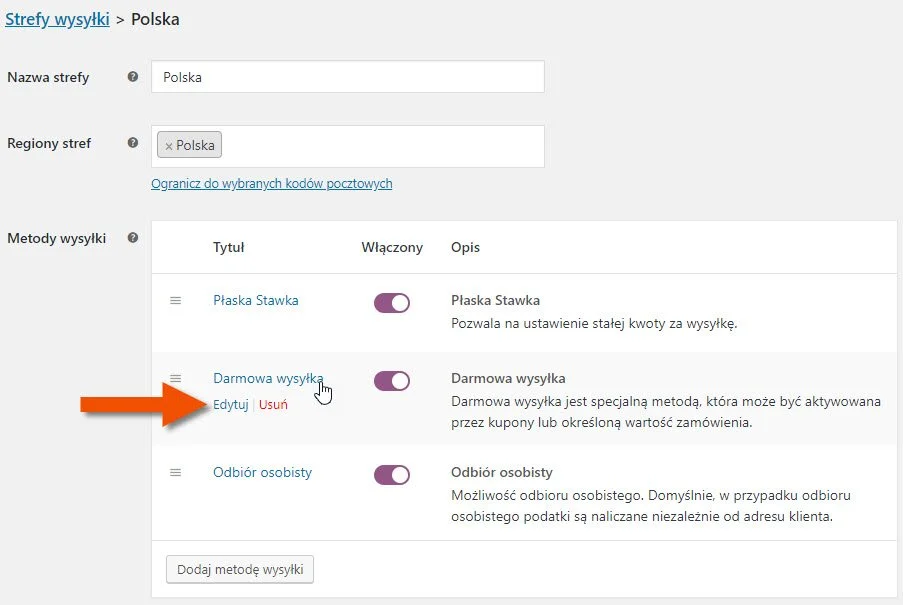Click Edytuj under Darmowa wysyłka
This screenshot has width=903, height=605.
point(230,405)
